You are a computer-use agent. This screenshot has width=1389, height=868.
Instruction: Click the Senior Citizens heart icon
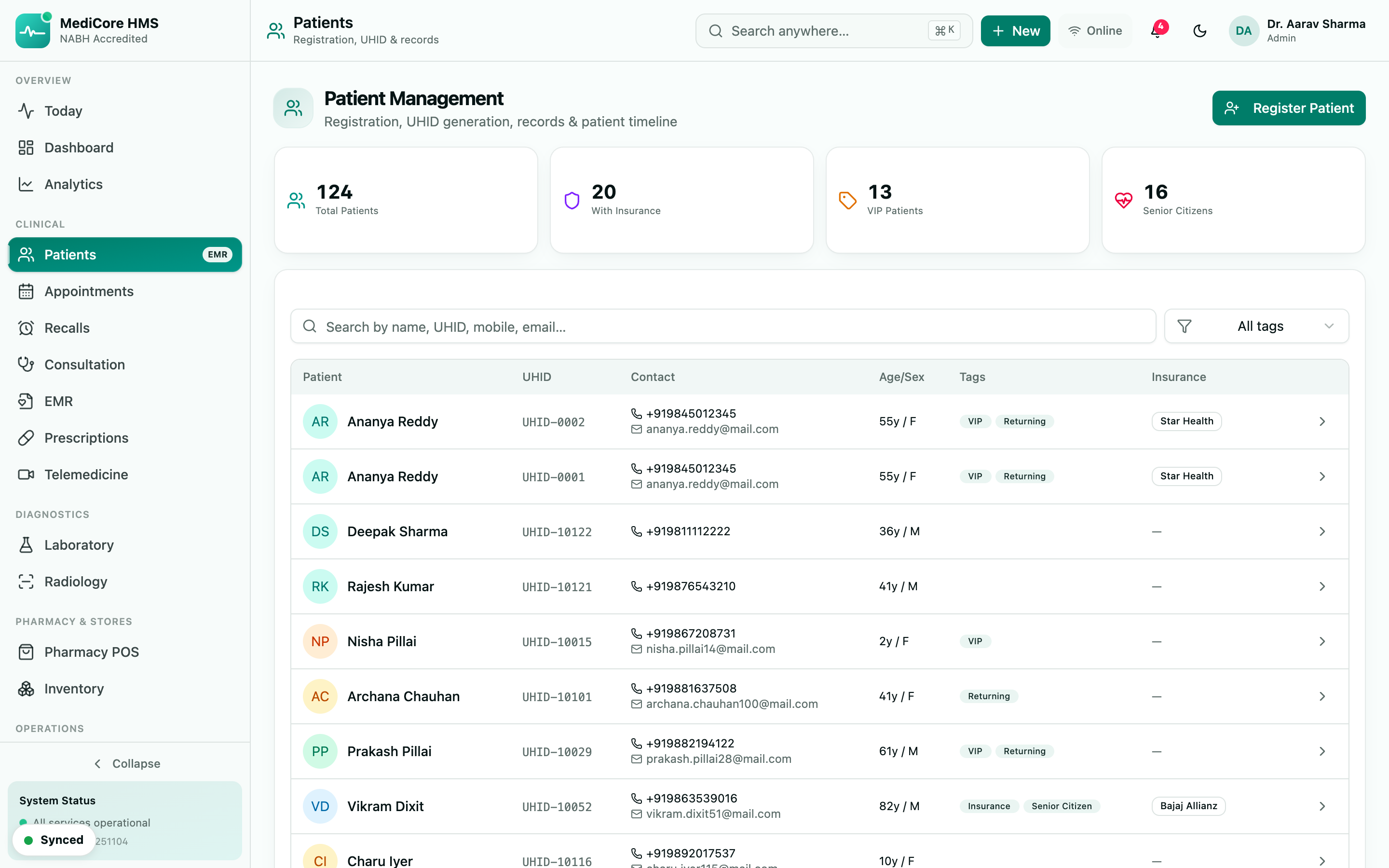click(1123, 200)
